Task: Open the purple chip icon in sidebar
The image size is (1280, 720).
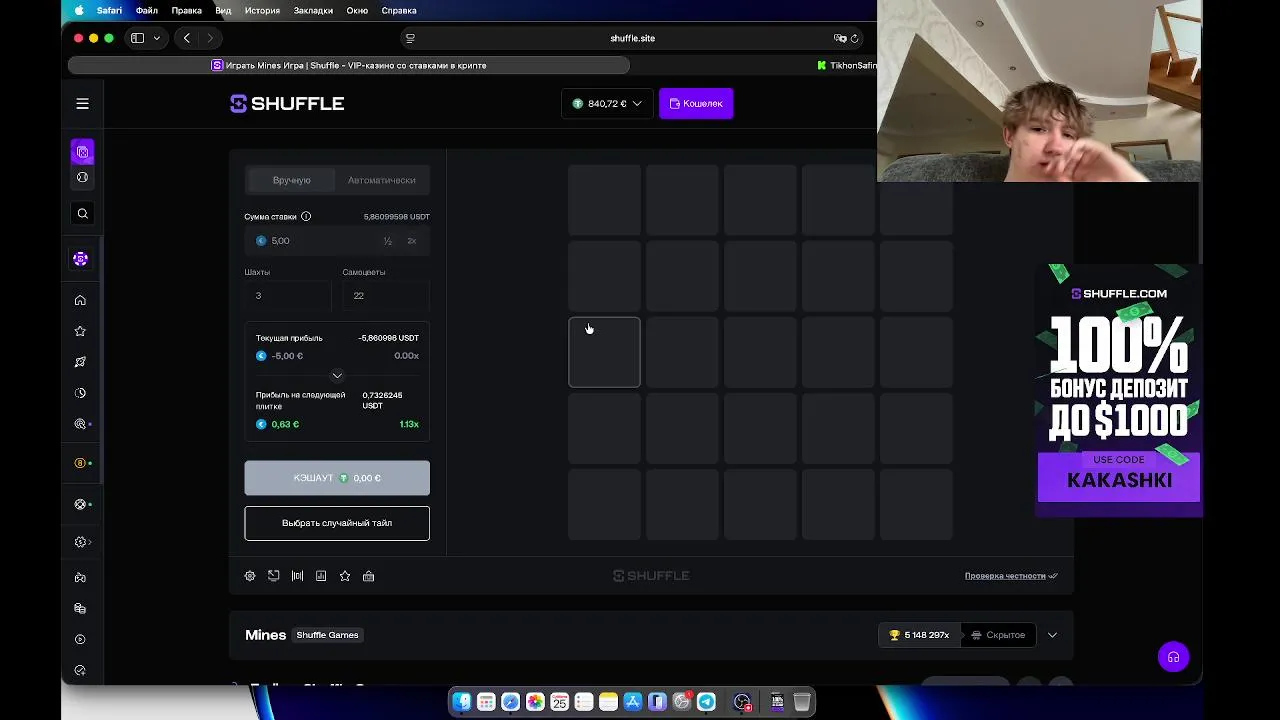Action: [x=81, y=259]
